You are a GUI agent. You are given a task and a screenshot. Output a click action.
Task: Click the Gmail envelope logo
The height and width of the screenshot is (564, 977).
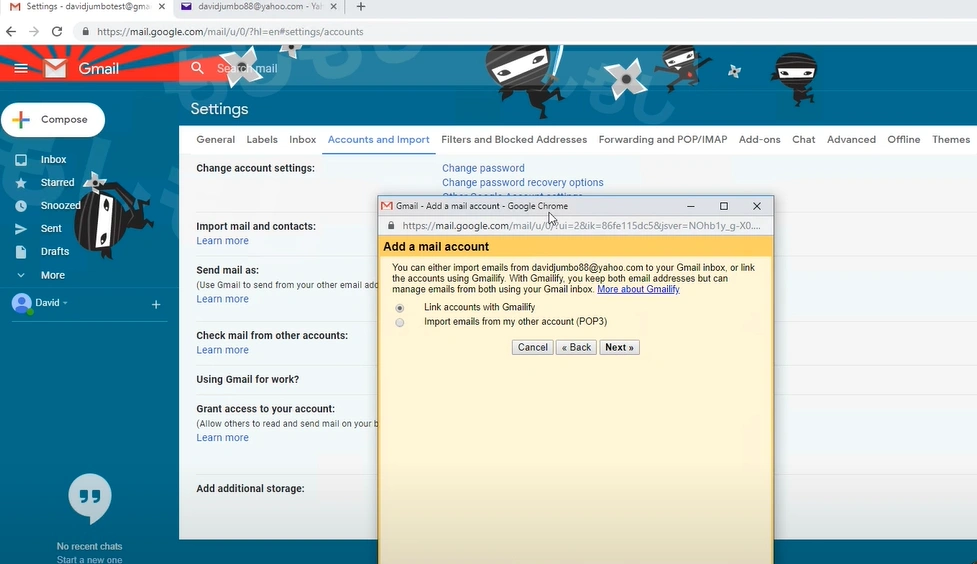point(55,69)
